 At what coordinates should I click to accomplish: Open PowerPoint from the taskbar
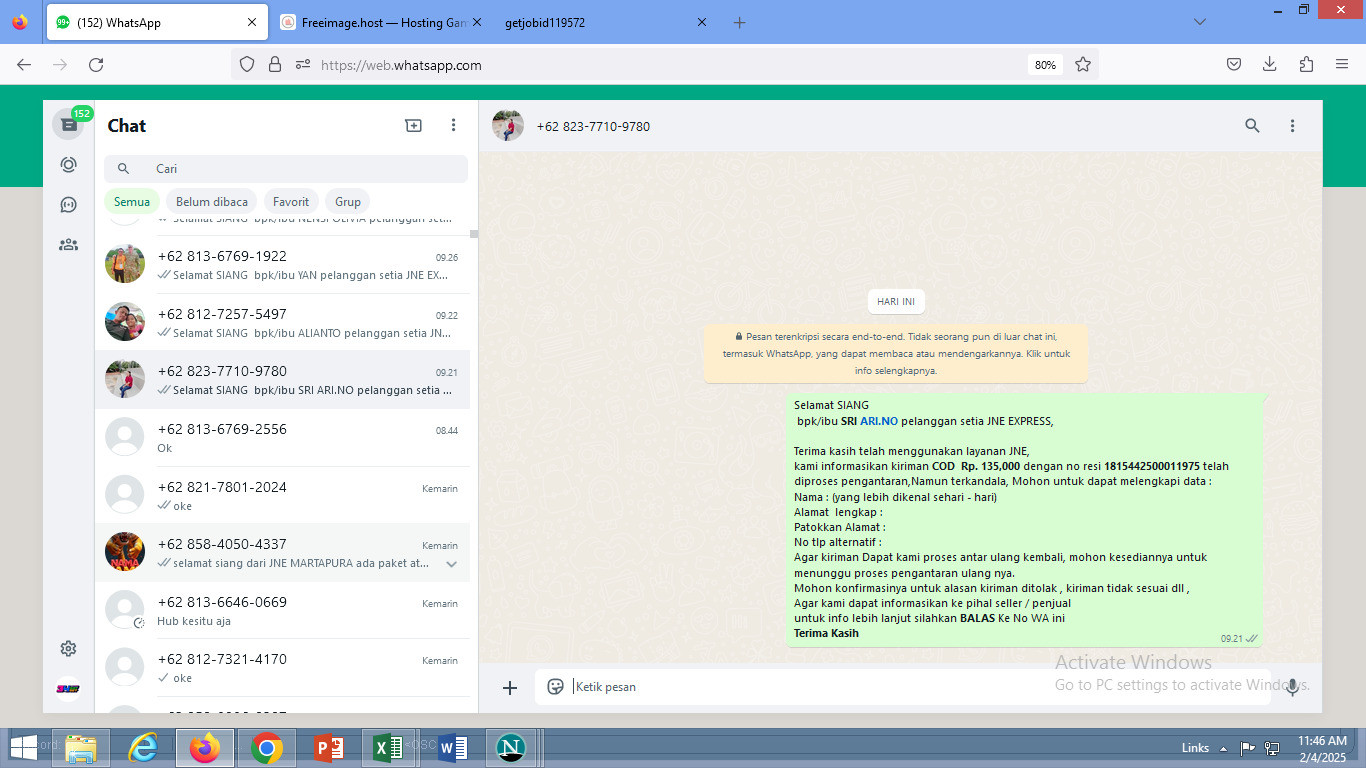click(328, 748)
